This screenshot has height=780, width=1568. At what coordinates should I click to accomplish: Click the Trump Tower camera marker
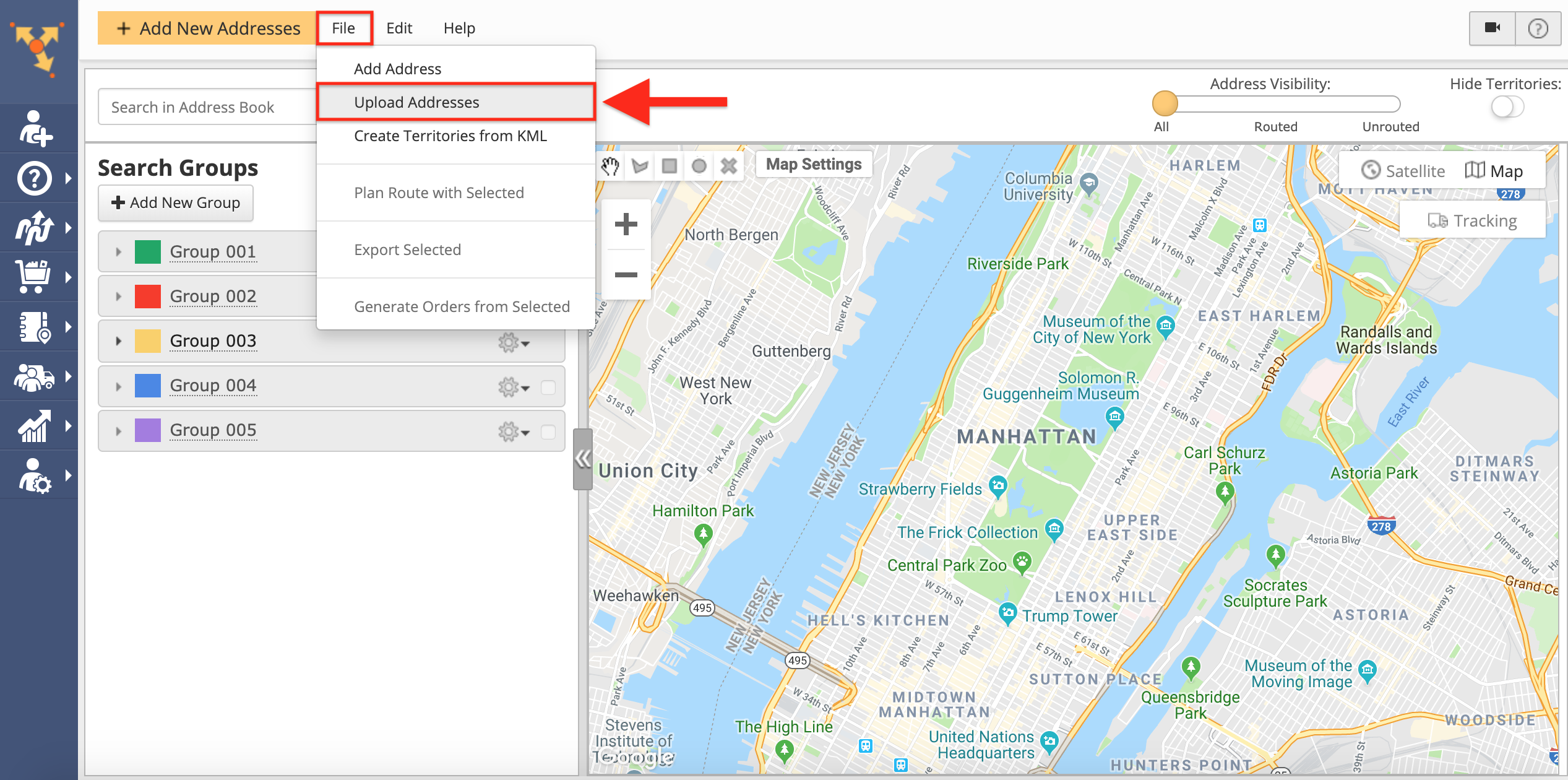(x=1007, y=614)
